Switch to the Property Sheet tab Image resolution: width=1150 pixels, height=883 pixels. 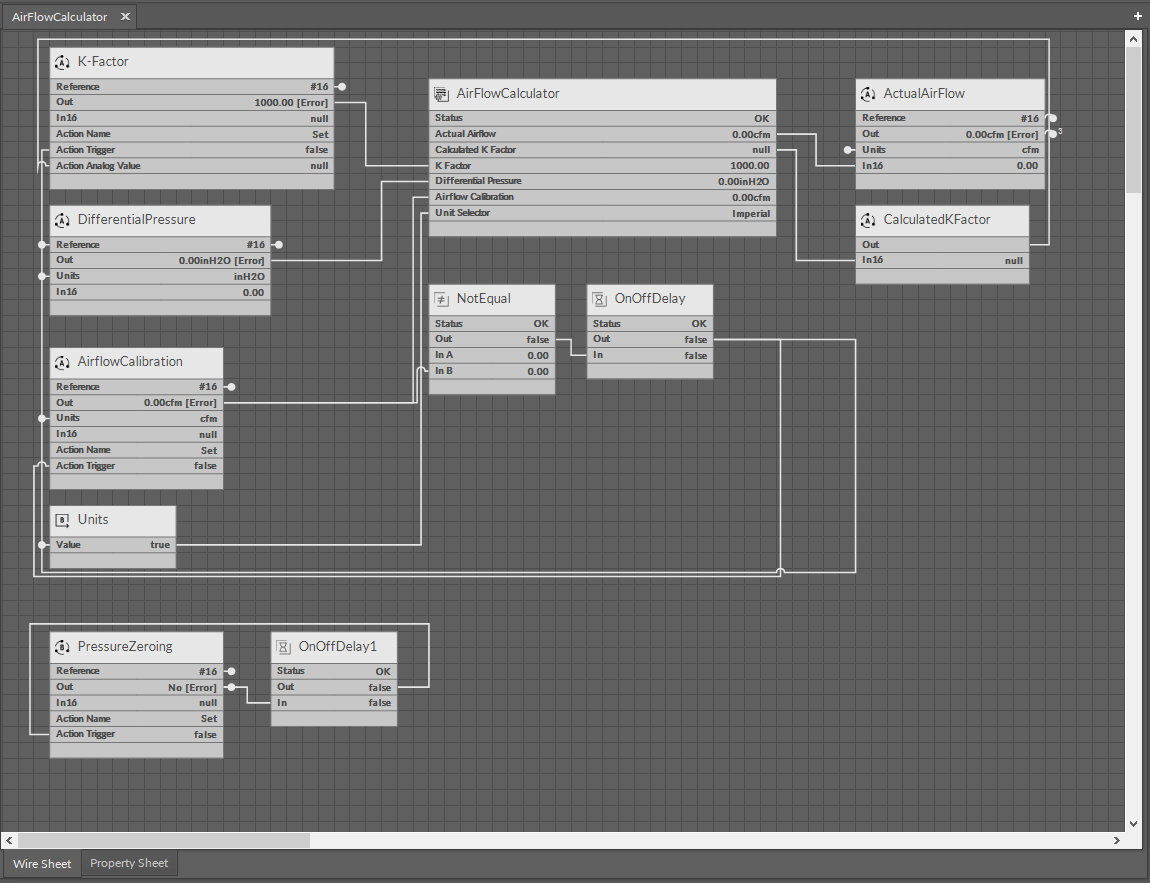coord(129,863)
